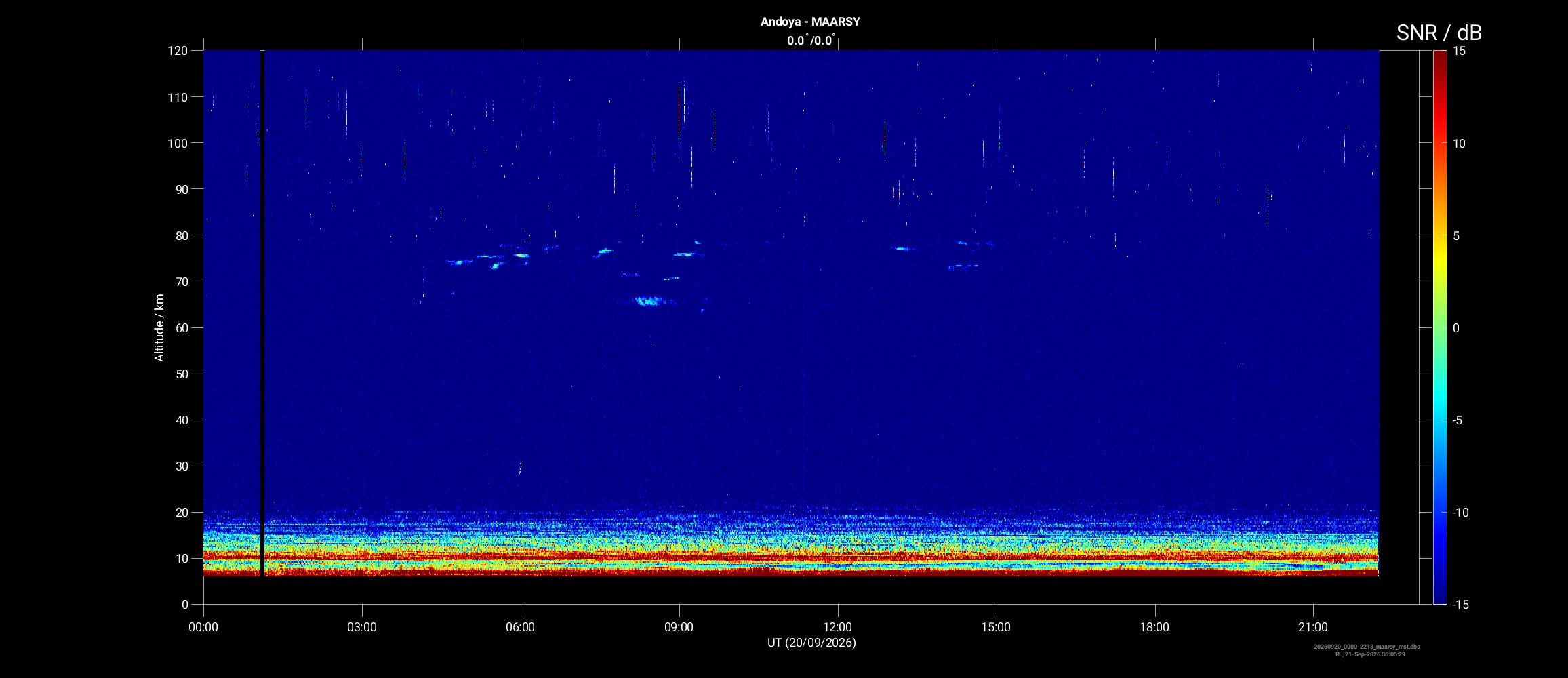Image resolution: width=1568 pixels, height=678 pixels.
Task: Click the plot title "Andoya - MAARSY"
Action: click(x=810, y=22)
